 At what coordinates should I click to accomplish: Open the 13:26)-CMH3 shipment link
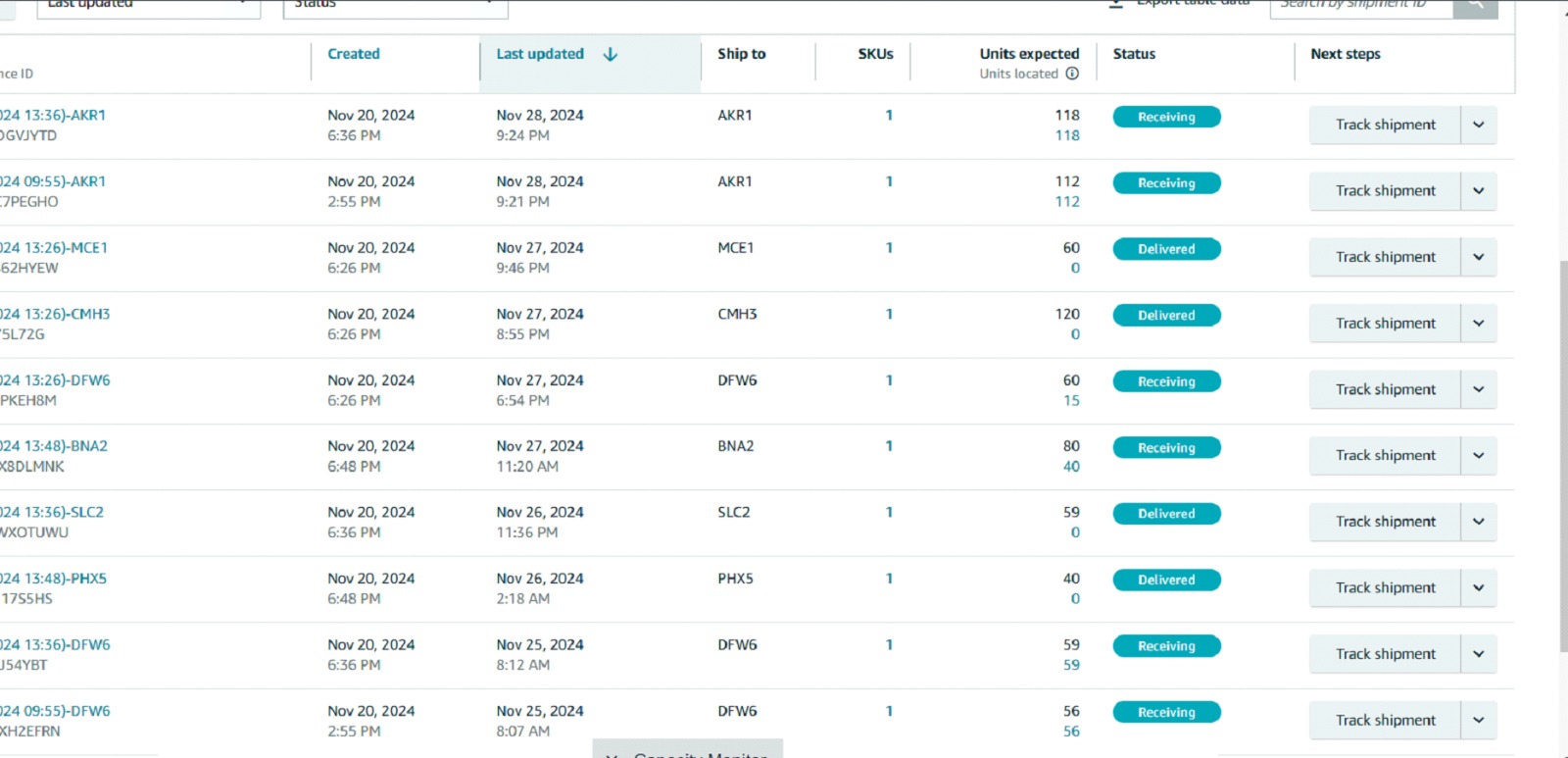55,314
